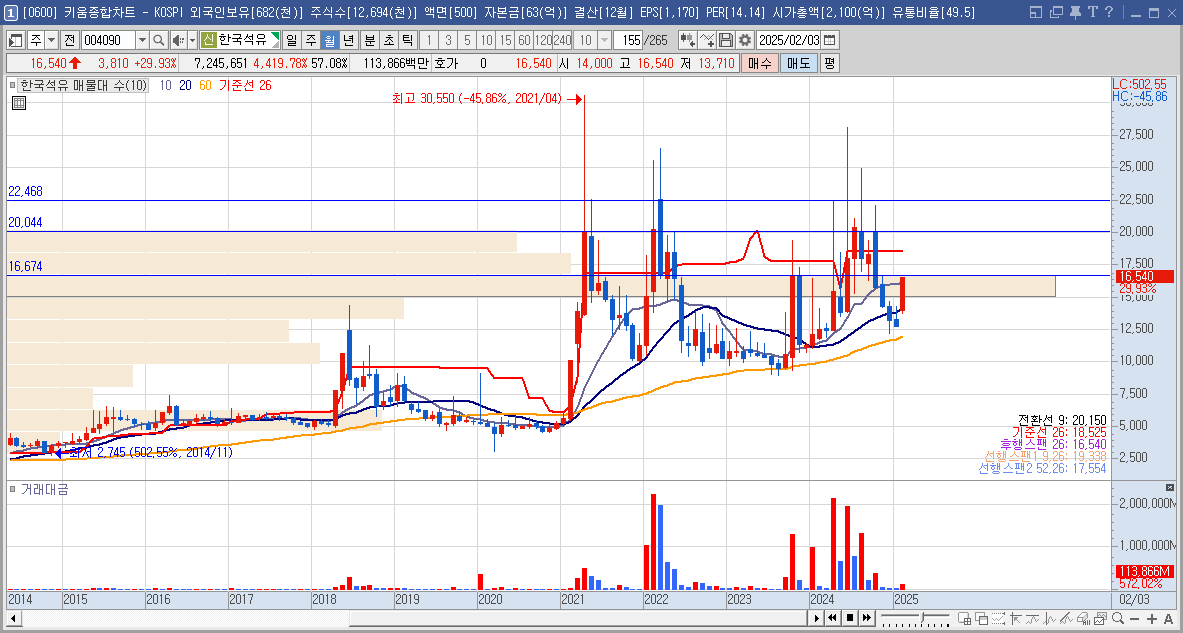The width and height of the screenshot is (1183, 633).
Task: Select the 일 daily period toggle
Action: pyautogui.click(x=290, y=41)
